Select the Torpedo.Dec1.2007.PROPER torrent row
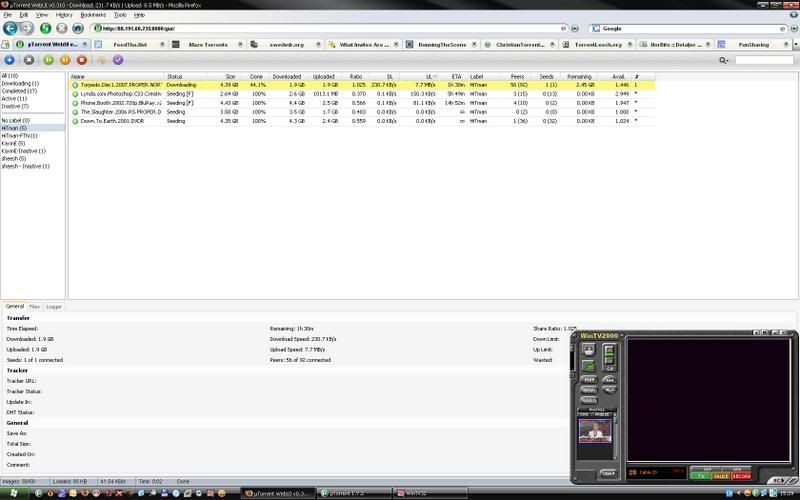This screenshot has width=800, height=500. click(x=362, y=85)
